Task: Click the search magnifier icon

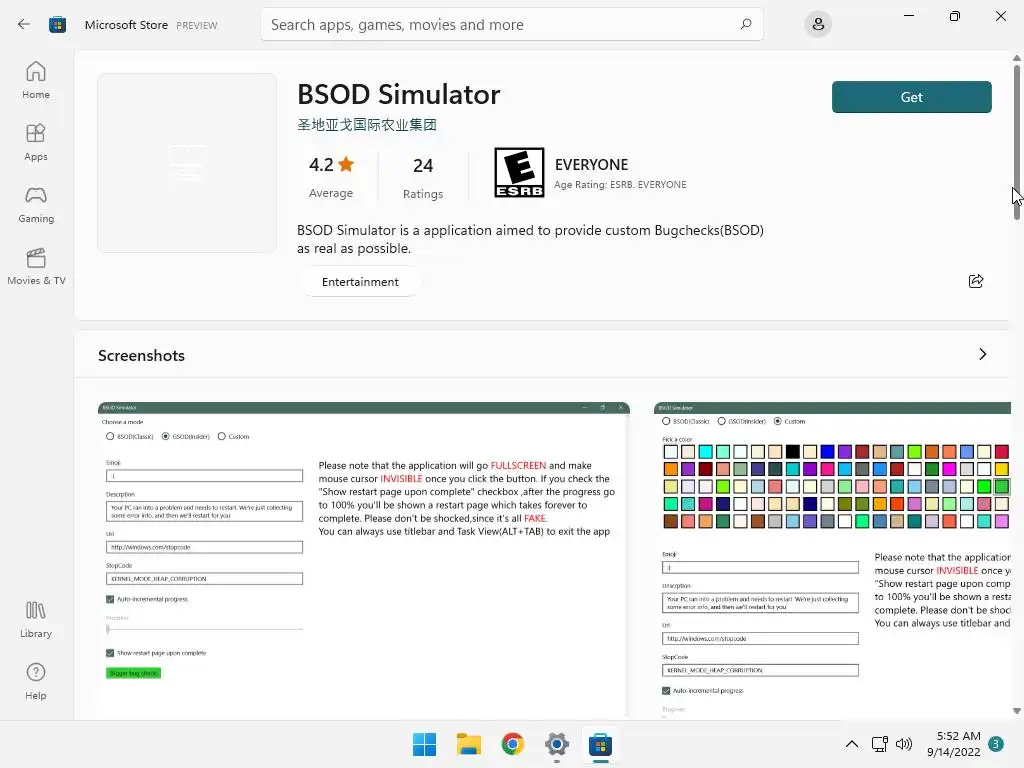Action: pyautogui.click(x=746, y=24)
